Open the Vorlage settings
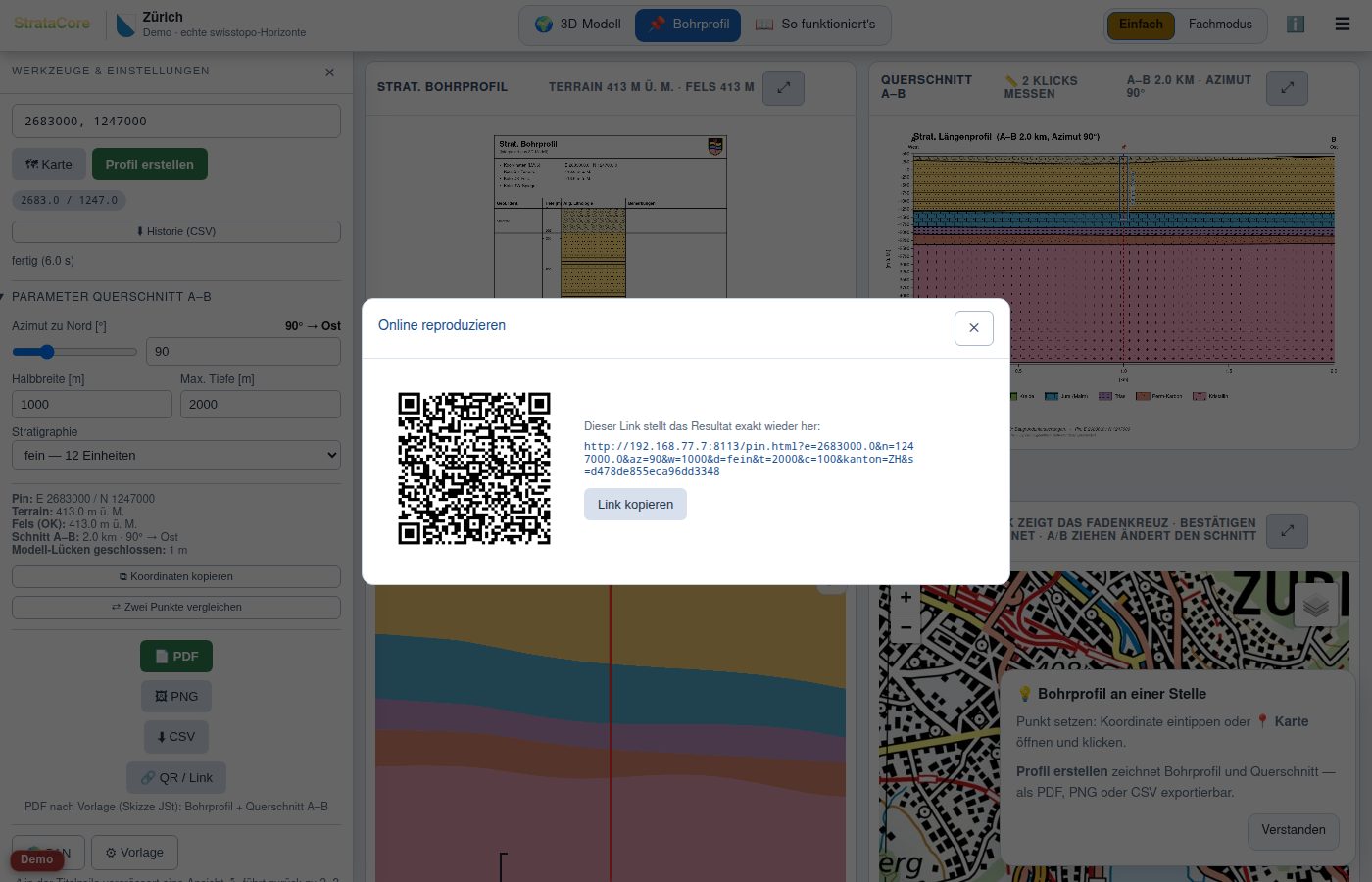Image resolution: width=1372 pixels, height=882 pixels. pos(134,853)
